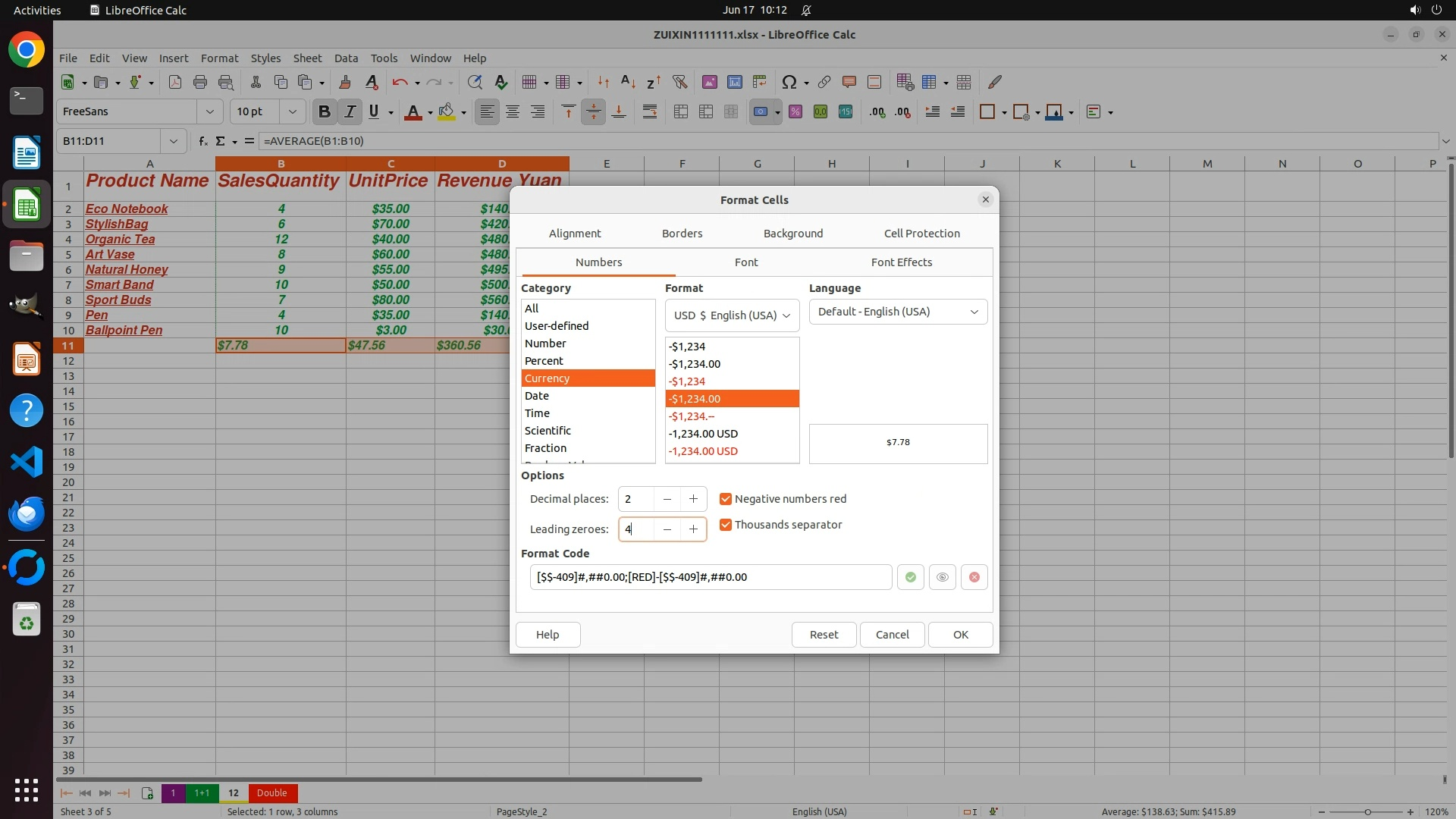Click the Format as Percent toolbar icon
This screenshot has height=819, width=1456.
795,112
